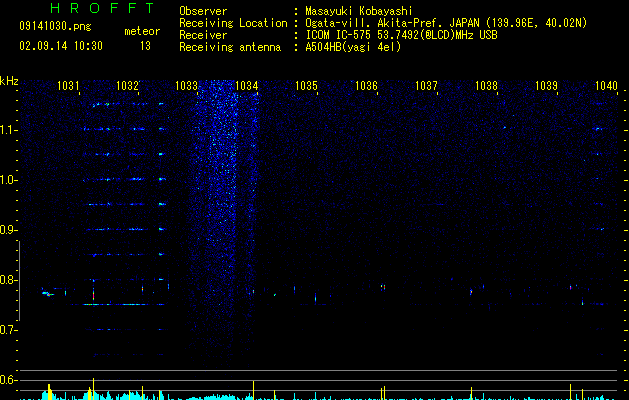This screenshot has width=629, height=400.
Task: Click the 1034 time axis label
Action: point(246,85)
